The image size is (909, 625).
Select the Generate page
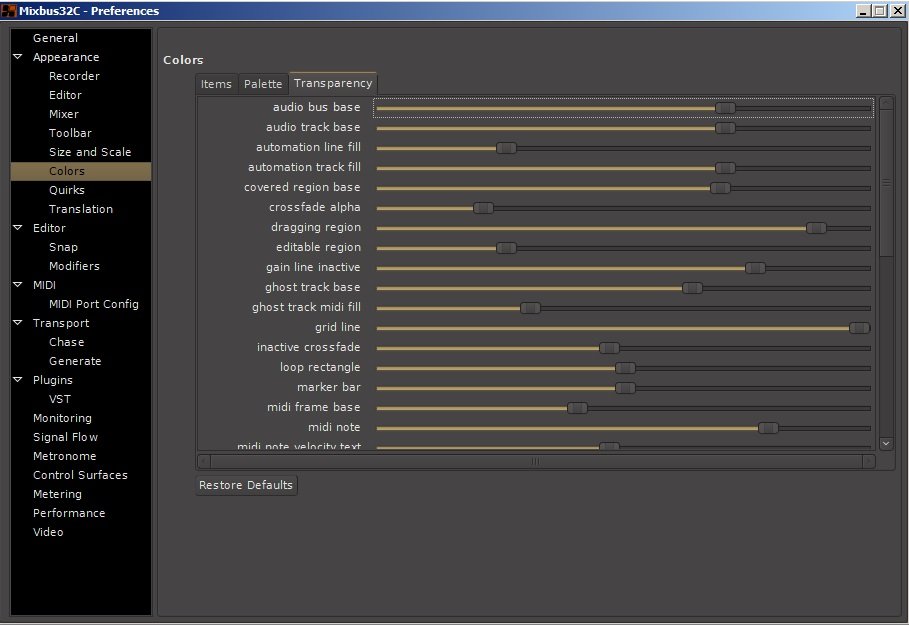click(75, 361)
